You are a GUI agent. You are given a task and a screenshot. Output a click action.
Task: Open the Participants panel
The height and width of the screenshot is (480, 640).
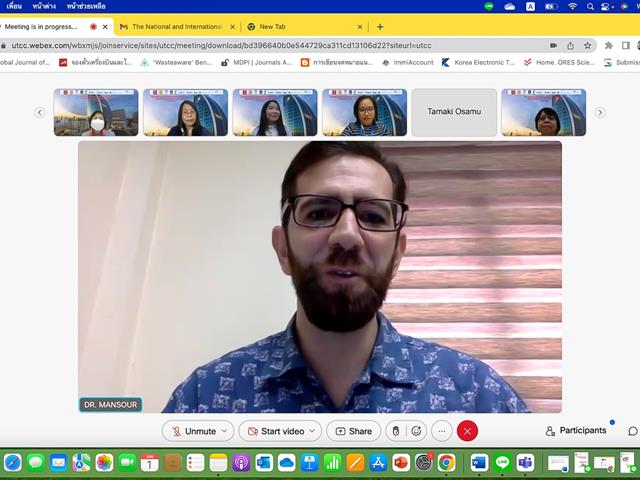click(x=576, y=431)
